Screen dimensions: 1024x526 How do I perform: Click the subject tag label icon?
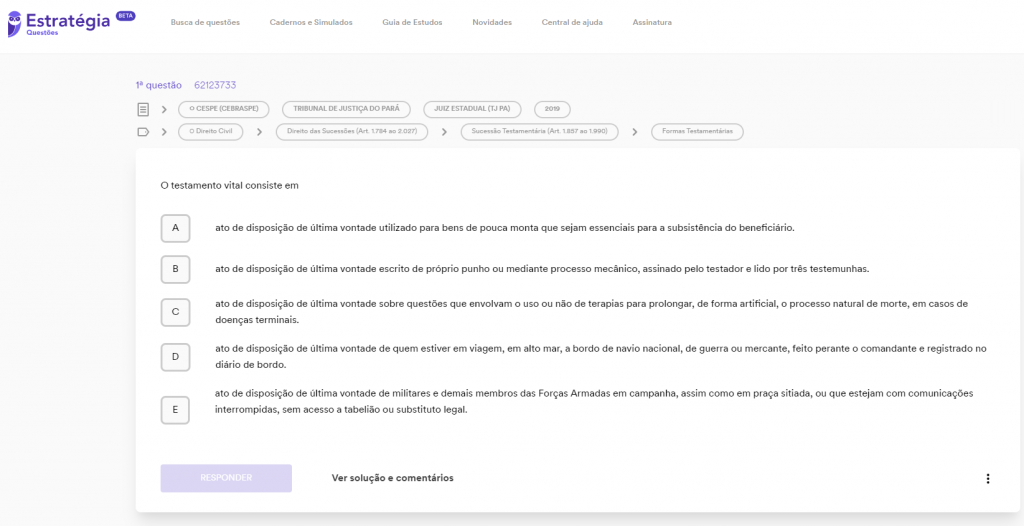[143, 132]
